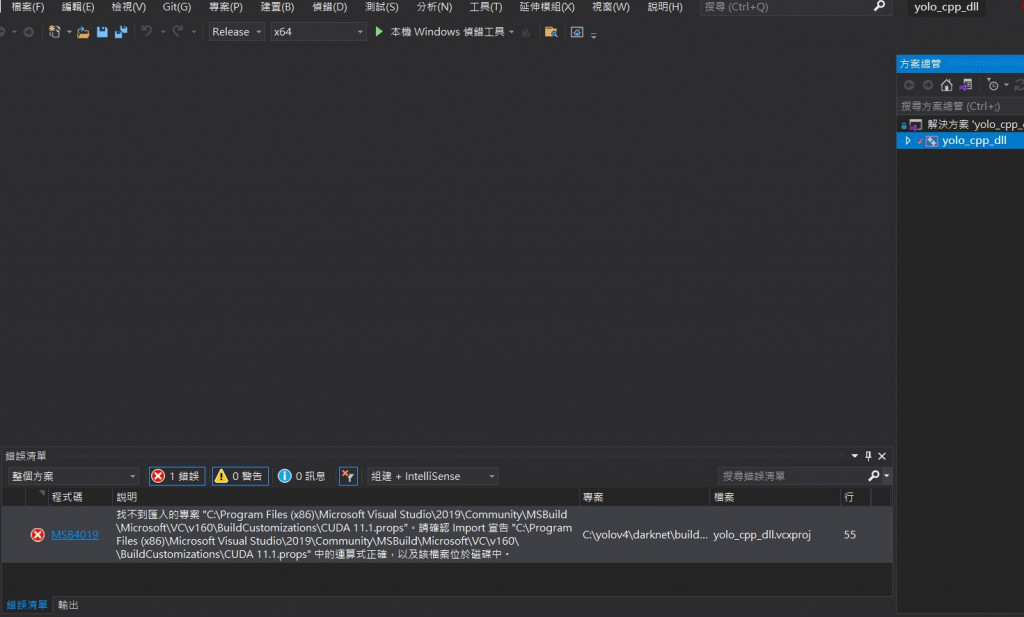Click the Open File folder icon
This screenshot has width=1024, height=617.
tap(83, 32)
